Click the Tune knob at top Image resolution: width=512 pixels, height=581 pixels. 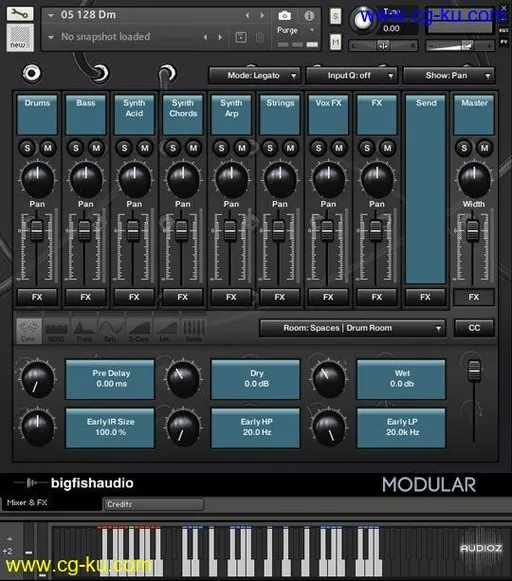pyautogui.click(x=363, y=20)
